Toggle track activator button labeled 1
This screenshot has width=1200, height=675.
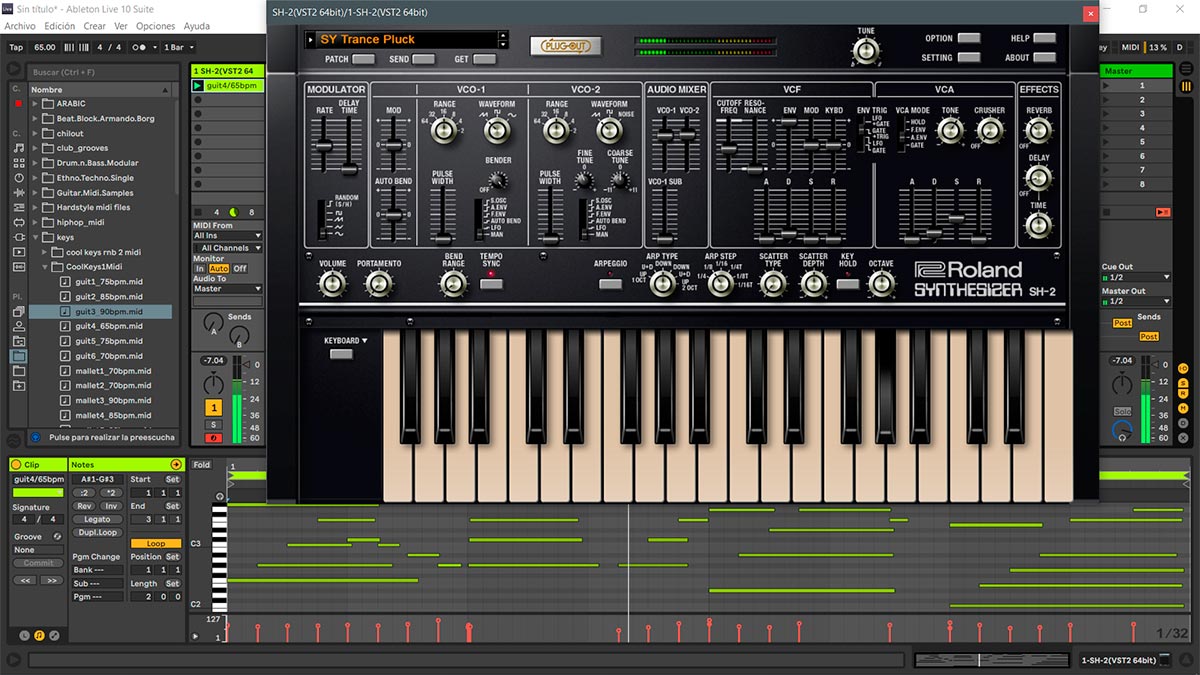214,407
